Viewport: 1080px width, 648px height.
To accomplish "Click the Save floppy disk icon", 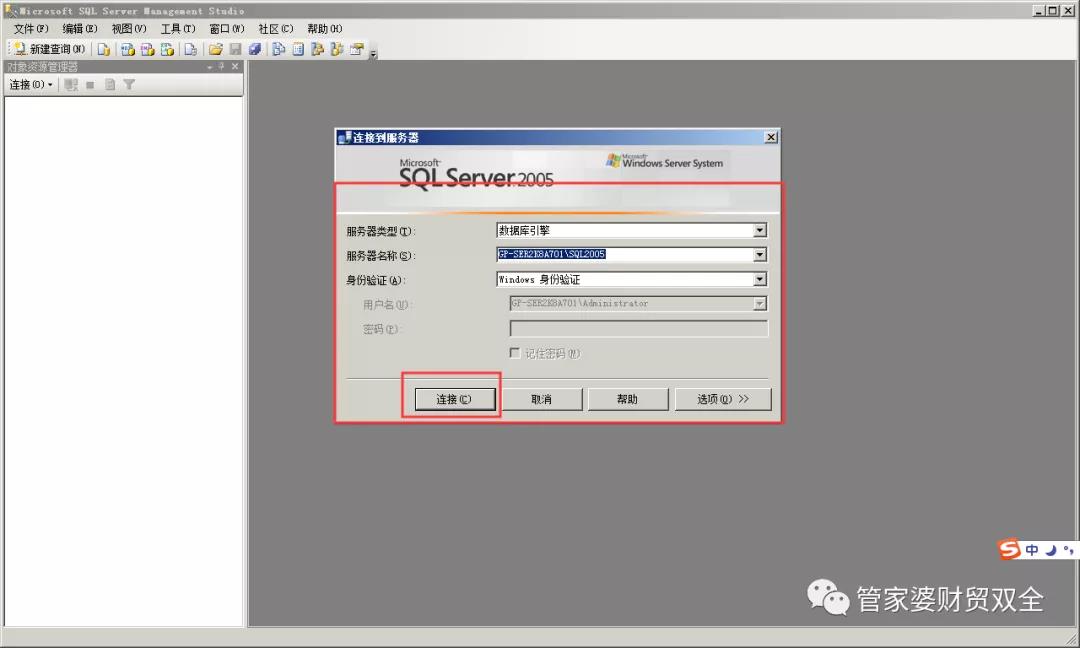I will [236, 49].
